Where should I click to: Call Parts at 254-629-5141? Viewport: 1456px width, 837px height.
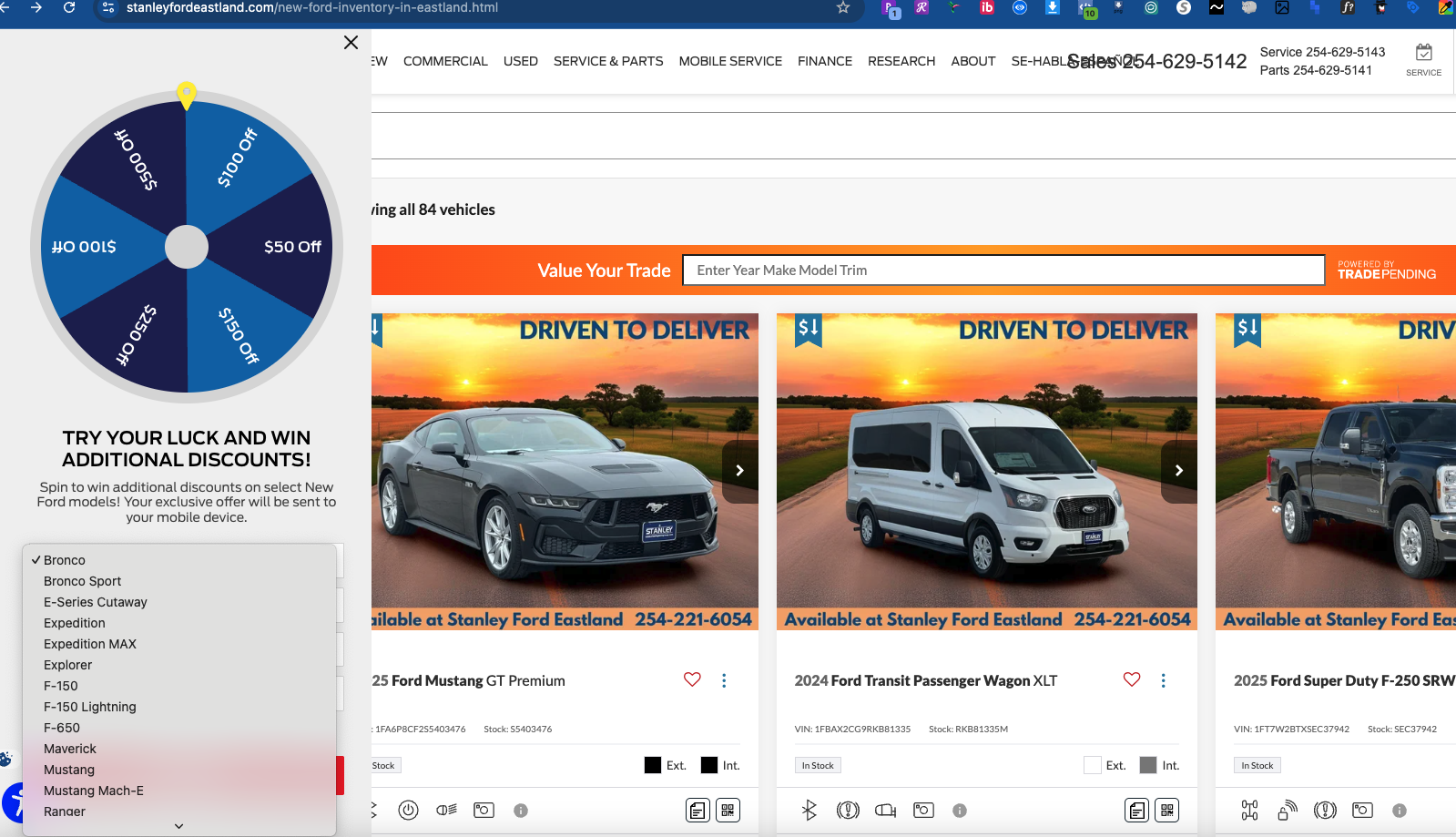tap(1316, 70)
